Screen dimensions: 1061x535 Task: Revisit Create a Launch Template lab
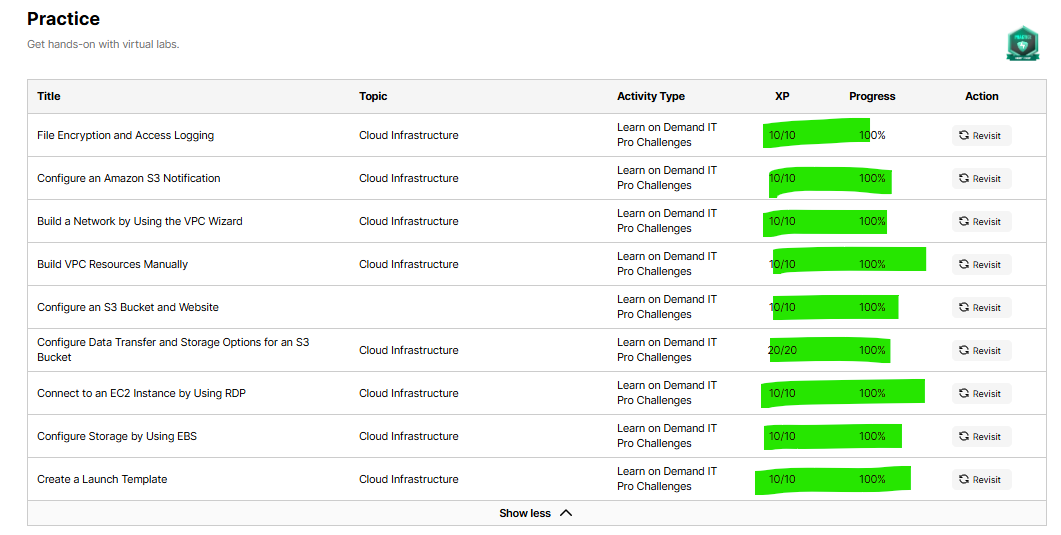click(981, 479)
